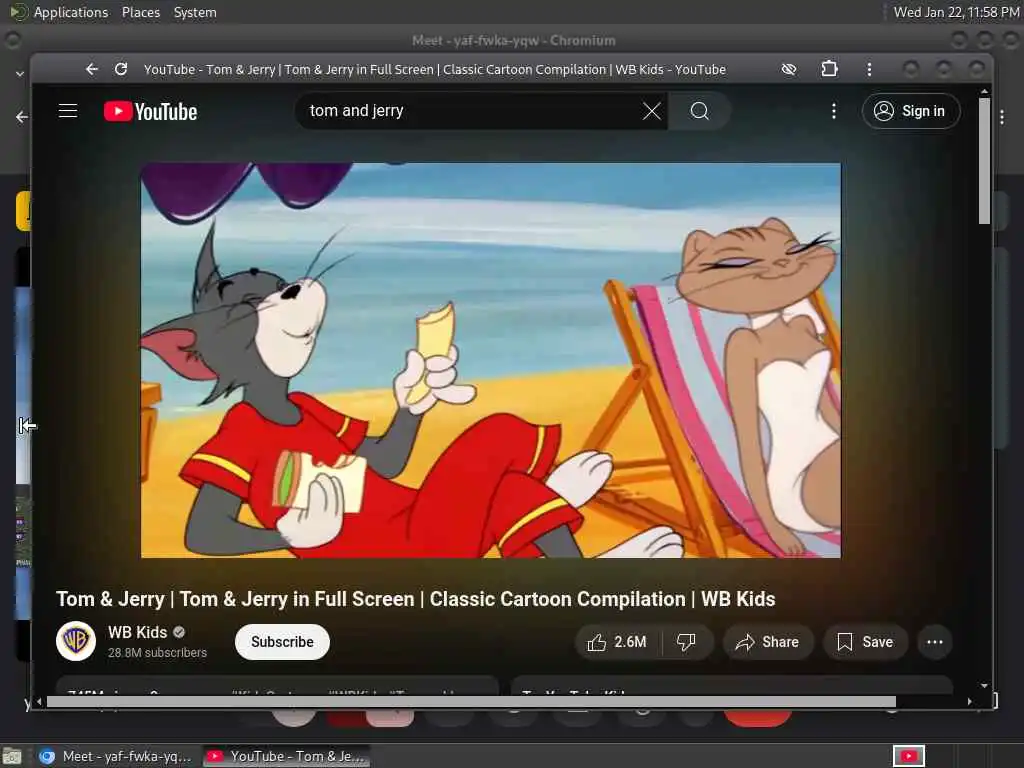Open the System menu

click(195, 12)
